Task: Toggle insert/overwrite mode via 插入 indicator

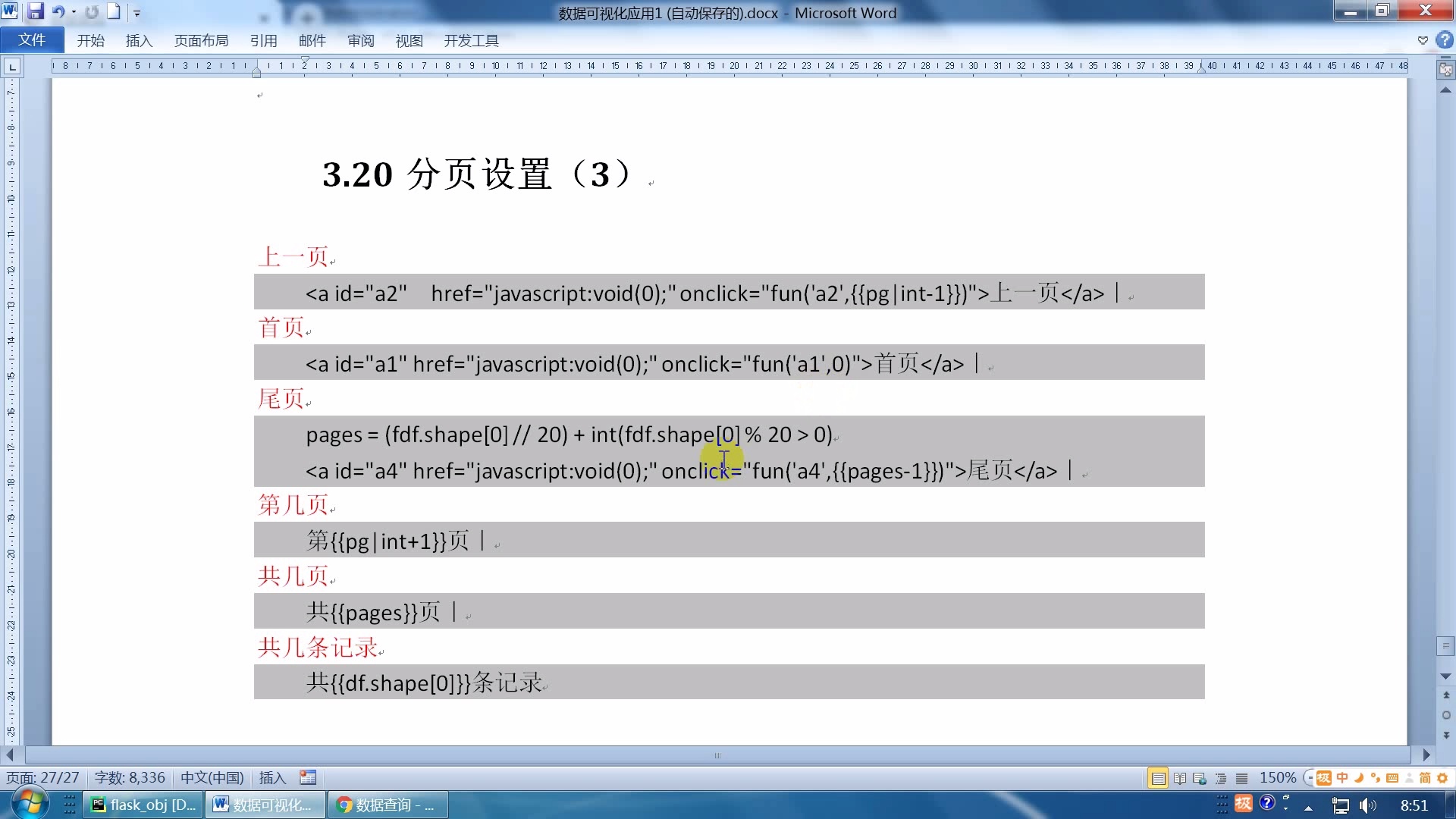Action: [272, 777]
